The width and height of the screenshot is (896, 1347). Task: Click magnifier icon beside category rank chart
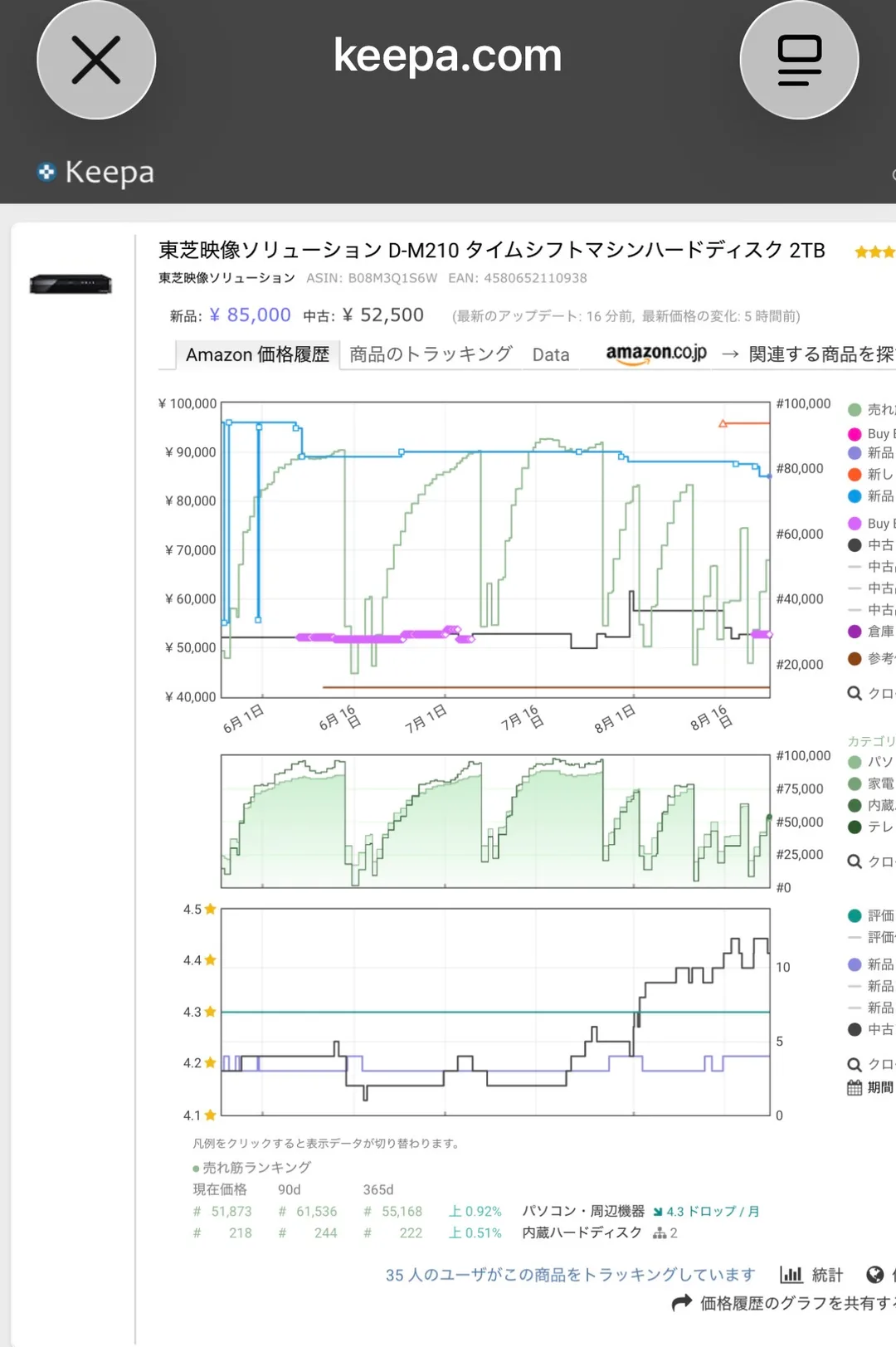tap(855, 861)
